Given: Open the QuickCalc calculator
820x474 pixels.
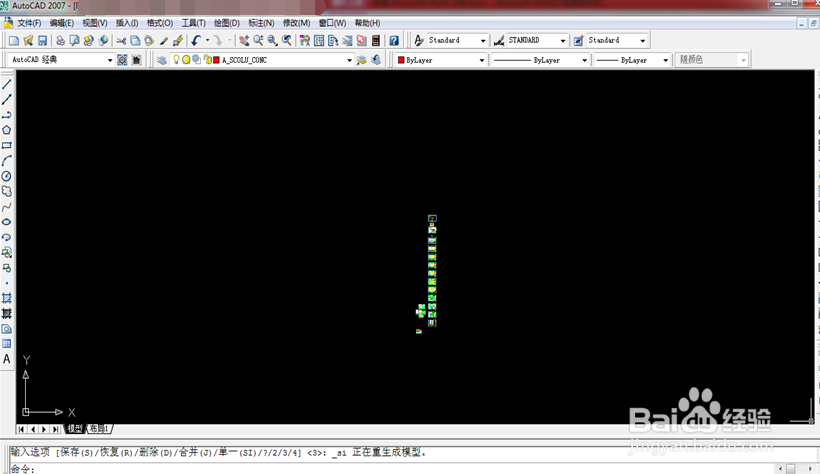Looking at the screenshot, I should [x=375, y=40].
